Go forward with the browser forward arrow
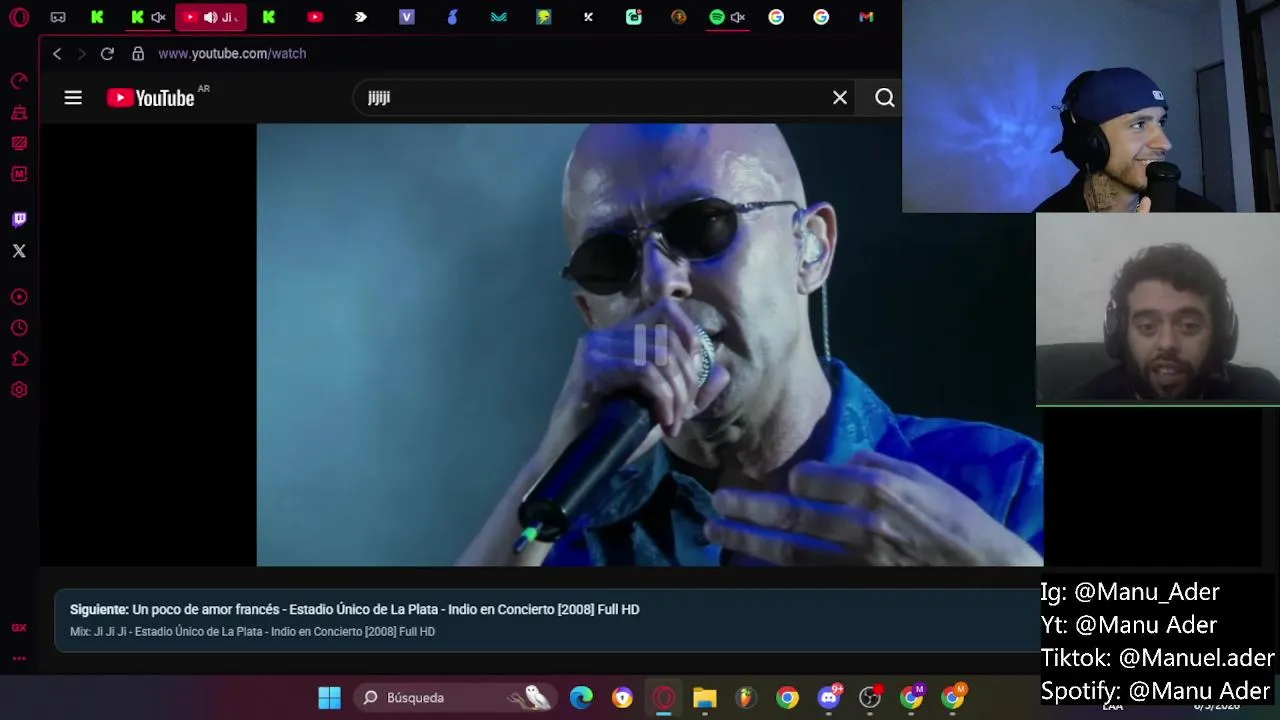Viewport: 1280px width, 720px height. pos(82,54)
